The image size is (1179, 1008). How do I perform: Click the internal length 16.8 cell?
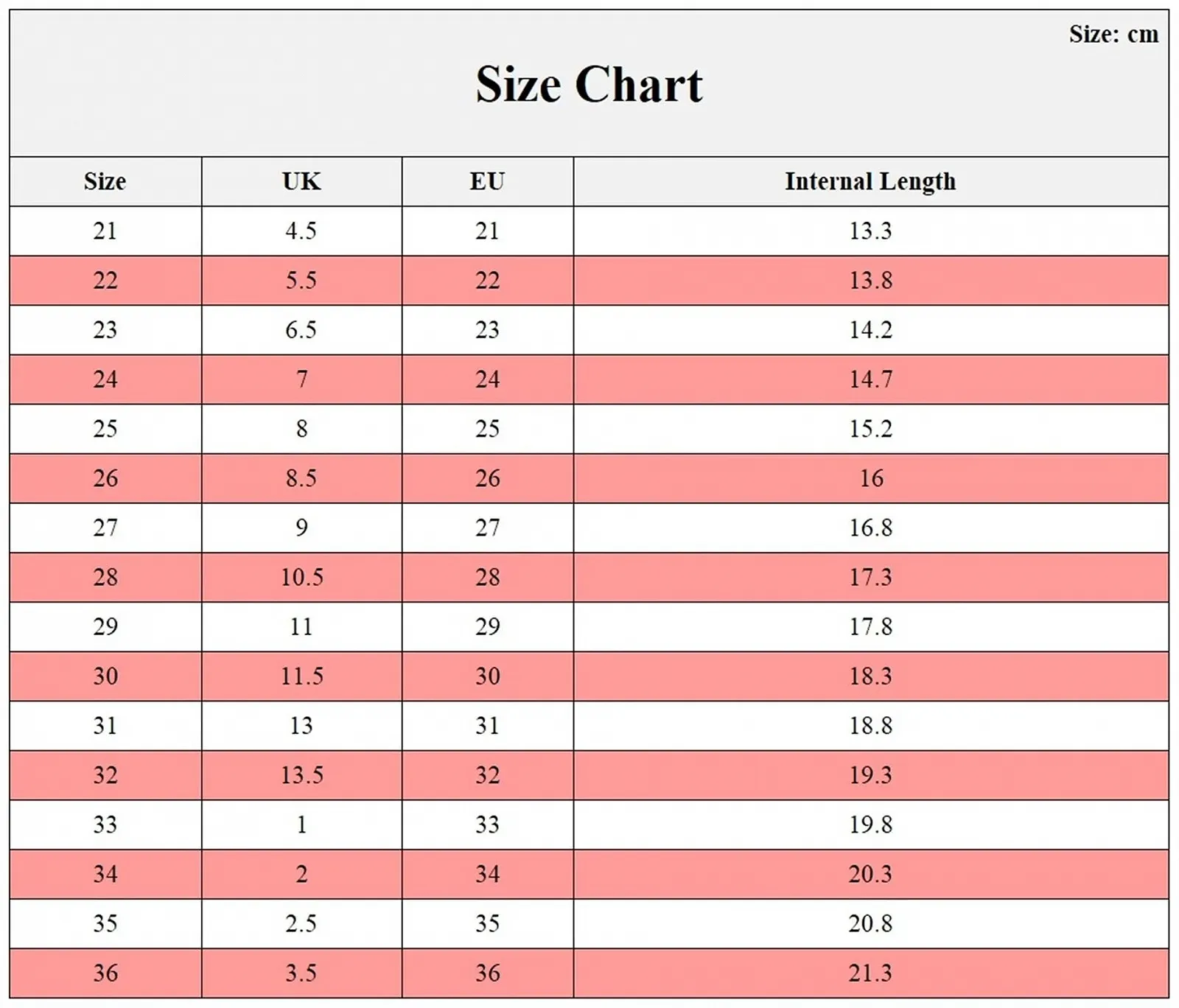click(x=870, y=528)
